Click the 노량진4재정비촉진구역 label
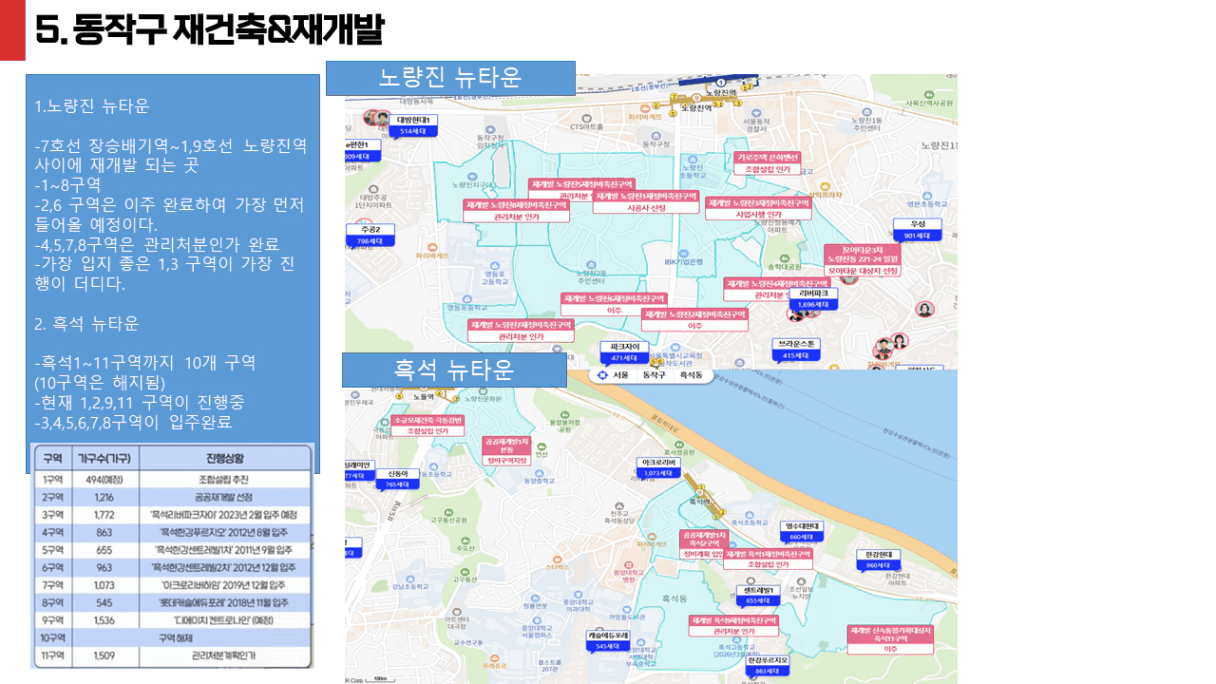Image resolution: width=1216 pixels, height=684 pixels. (776, 289)
